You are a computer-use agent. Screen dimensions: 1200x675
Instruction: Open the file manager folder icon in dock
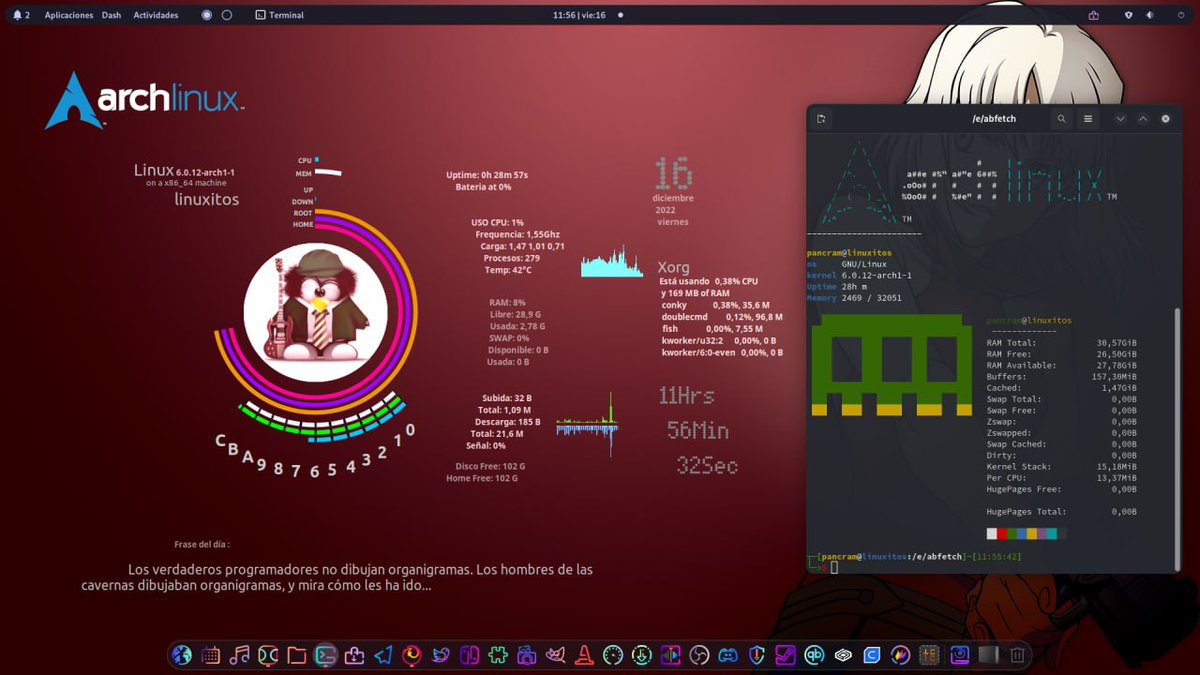coord(297,655)
